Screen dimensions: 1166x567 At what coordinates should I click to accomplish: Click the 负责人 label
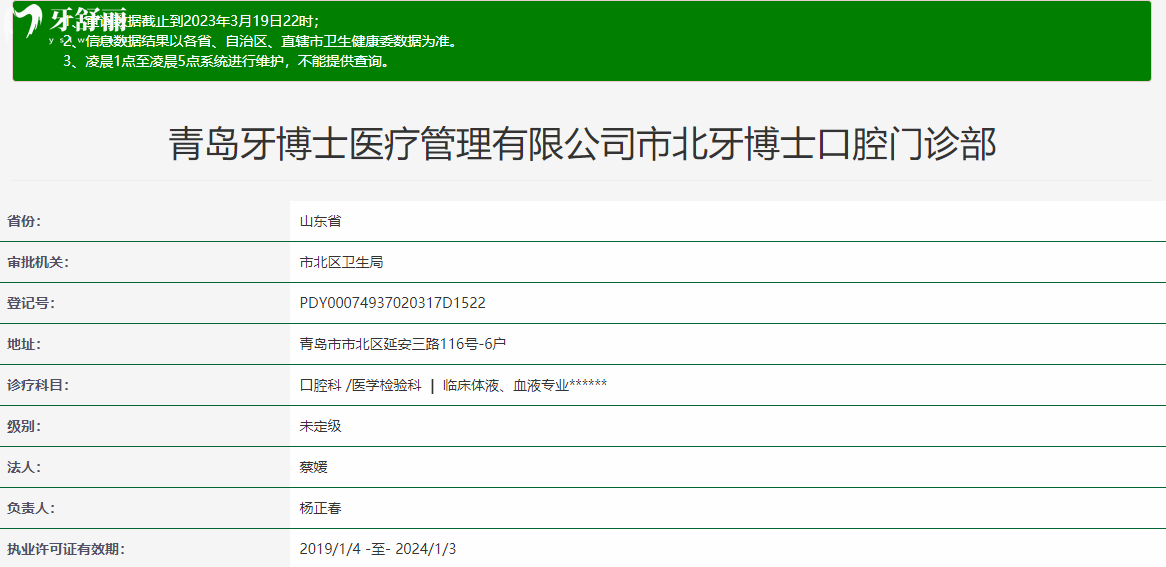pos(30,508)
